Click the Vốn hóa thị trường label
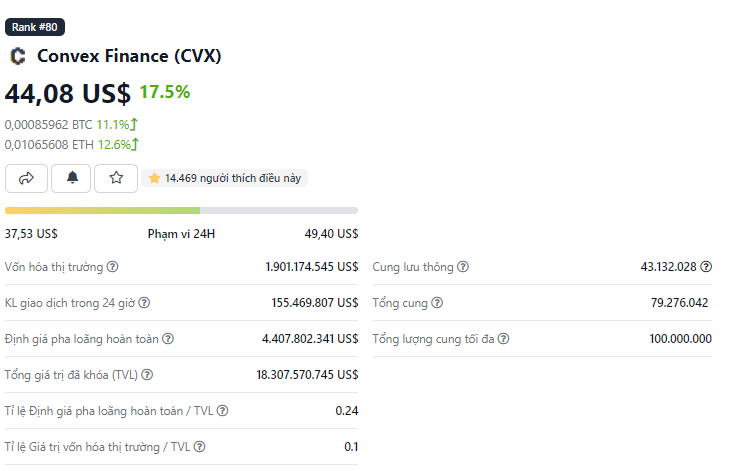The image size is (739, 471). pos(54,267)
